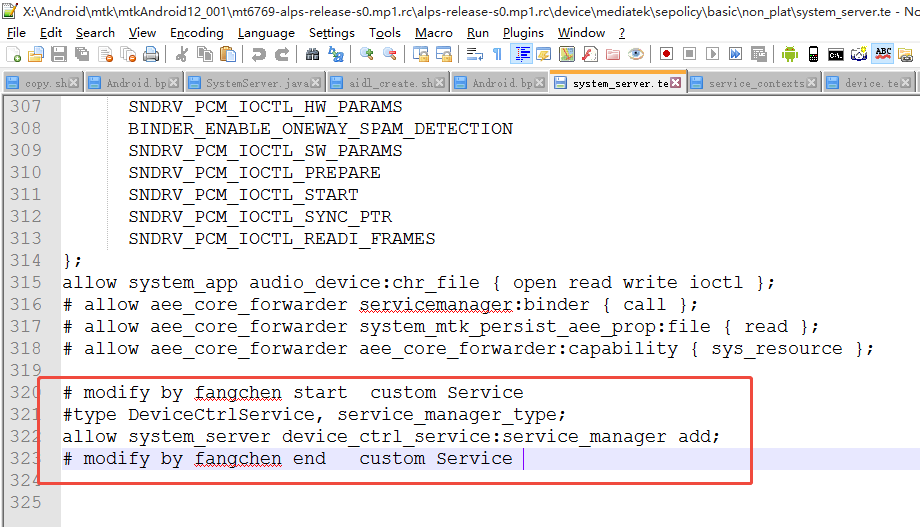Close the current document via the toolbar Close icon
Screen dimensions: 920x527
click(x=105, y=55)
